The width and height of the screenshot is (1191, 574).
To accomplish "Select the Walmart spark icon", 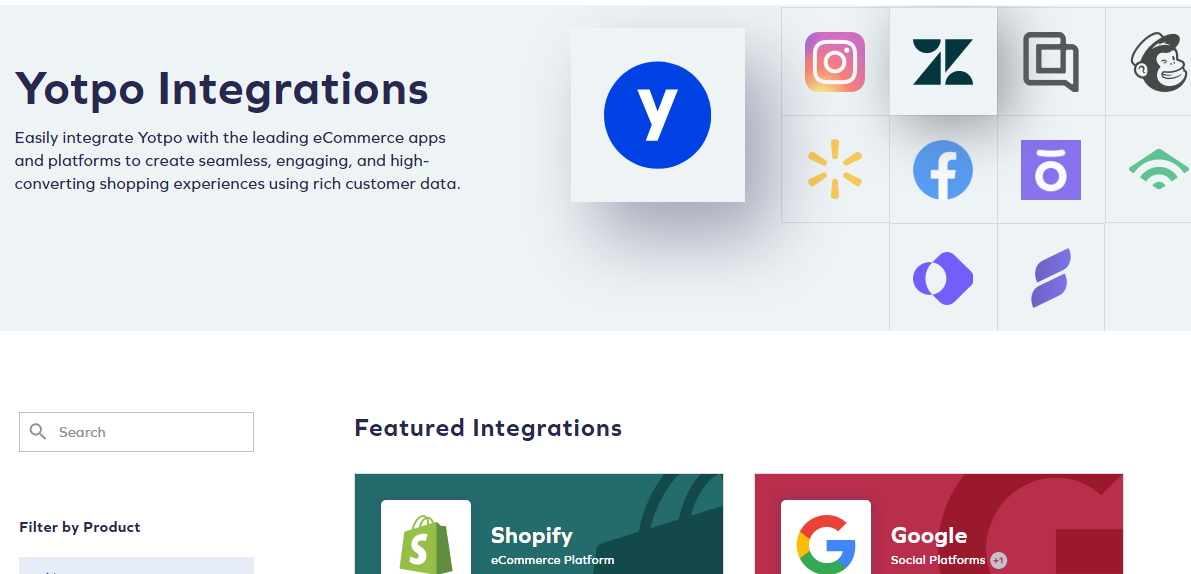I will (x=835, y=169).
